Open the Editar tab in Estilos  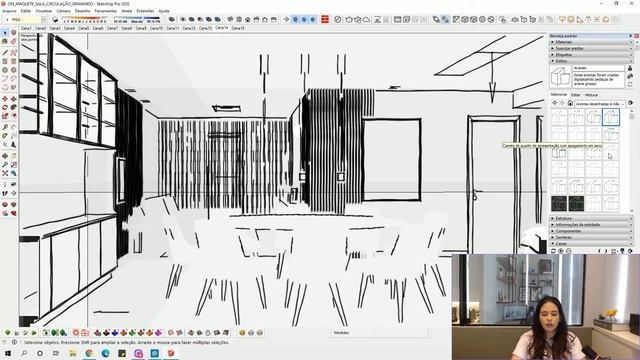pos(576,95)
